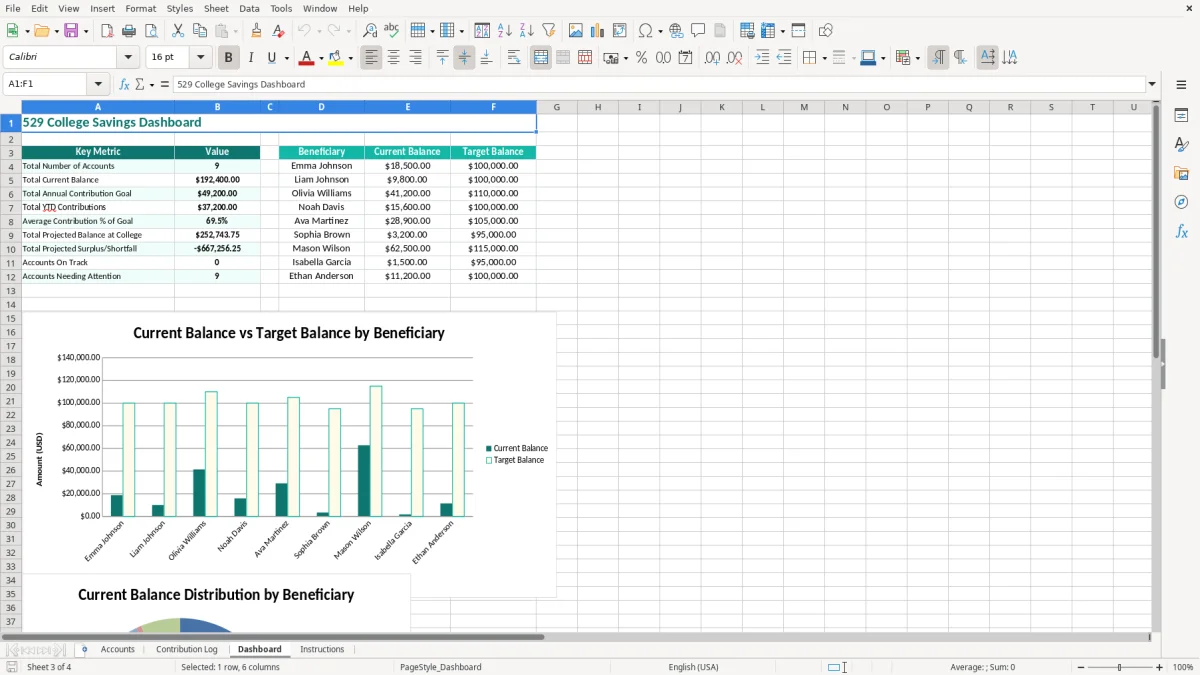1200x675 pixels.
Task: Select column G header
Action: pos(556,107)
